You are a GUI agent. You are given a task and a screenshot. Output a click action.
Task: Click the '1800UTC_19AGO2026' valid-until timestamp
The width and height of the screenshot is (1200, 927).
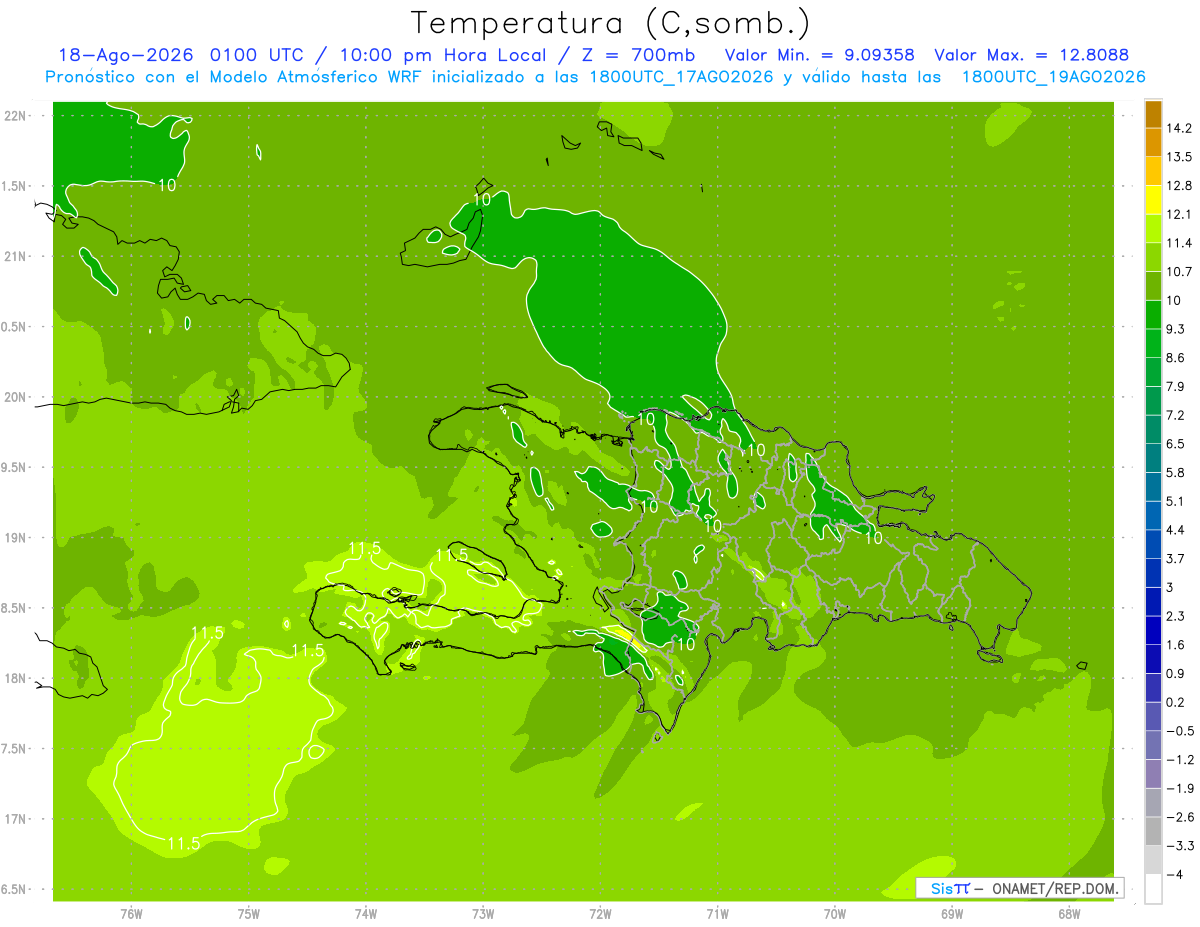tap(1054, 77)
